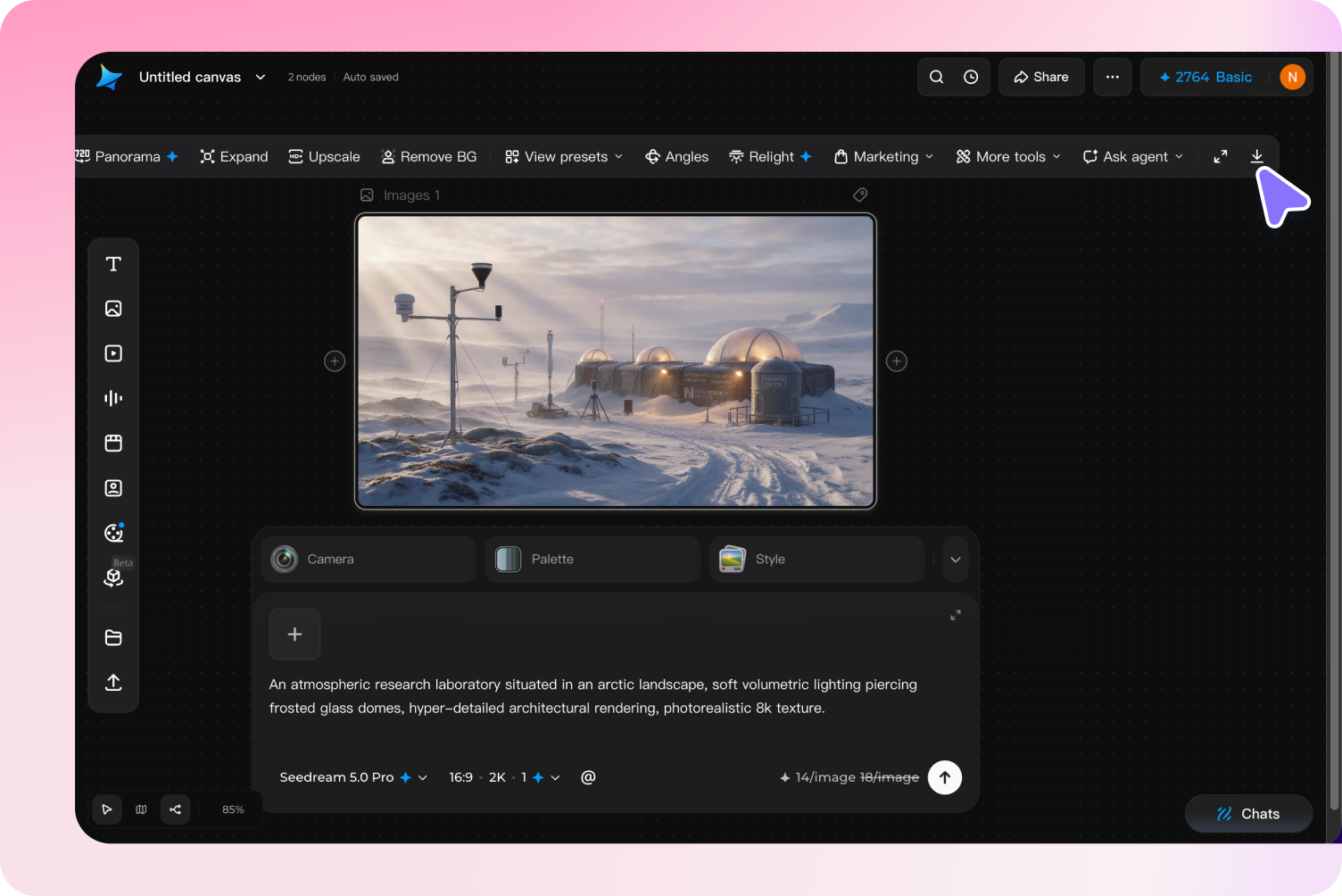Expand the prompt editor box

pyautogui.click(x=956, y=615)
